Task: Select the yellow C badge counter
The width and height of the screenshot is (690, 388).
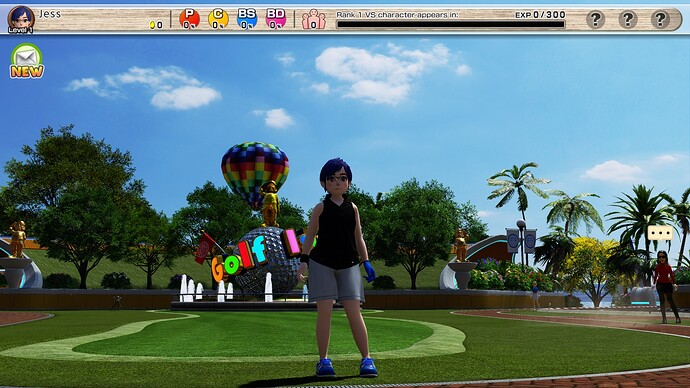Action: 218,19
